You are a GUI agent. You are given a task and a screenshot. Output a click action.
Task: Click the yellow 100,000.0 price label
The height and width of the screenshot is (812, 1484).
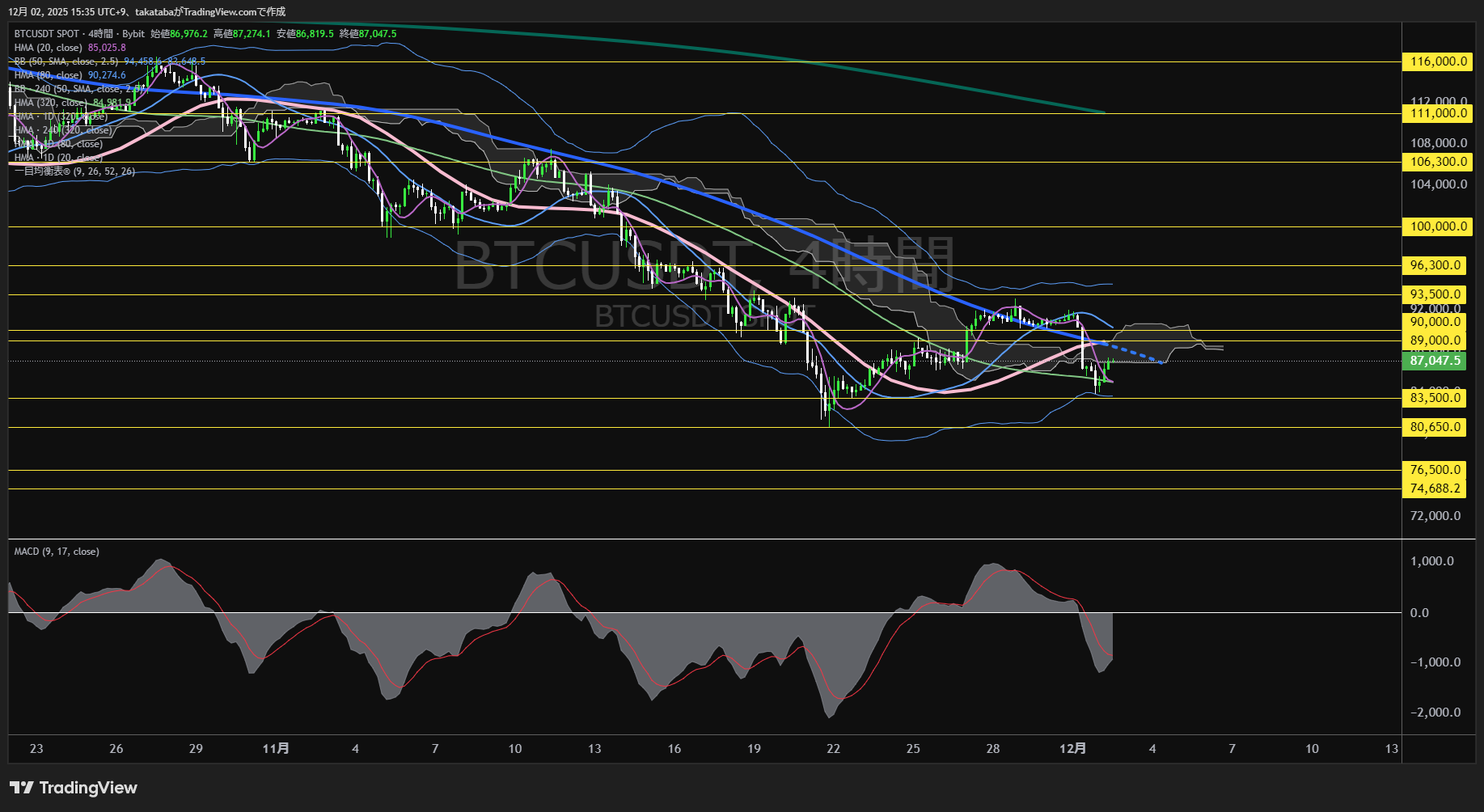[x=1436, y=226]
